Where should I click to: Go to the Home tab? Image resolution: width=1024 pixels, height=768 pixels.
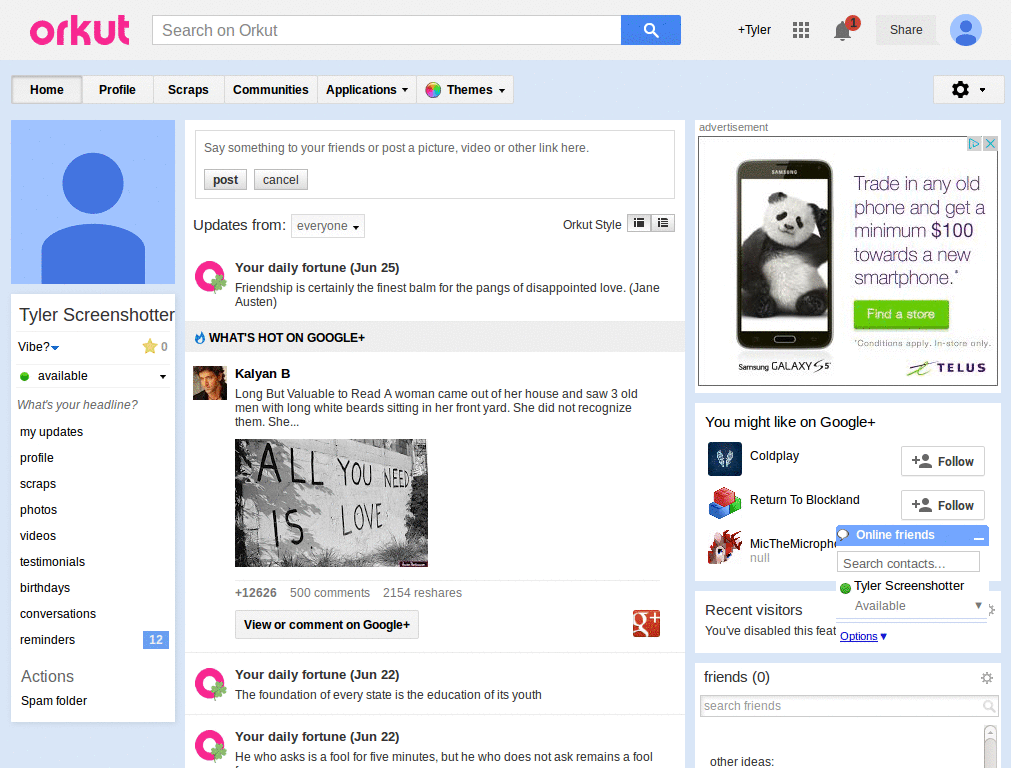46,90
